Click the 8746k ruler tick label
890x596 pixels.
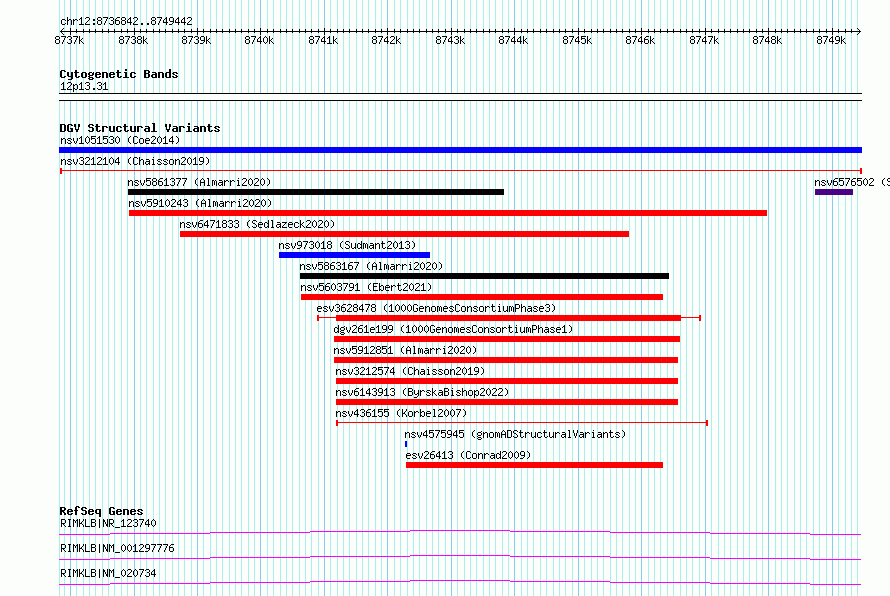click(x=640, y=40)
